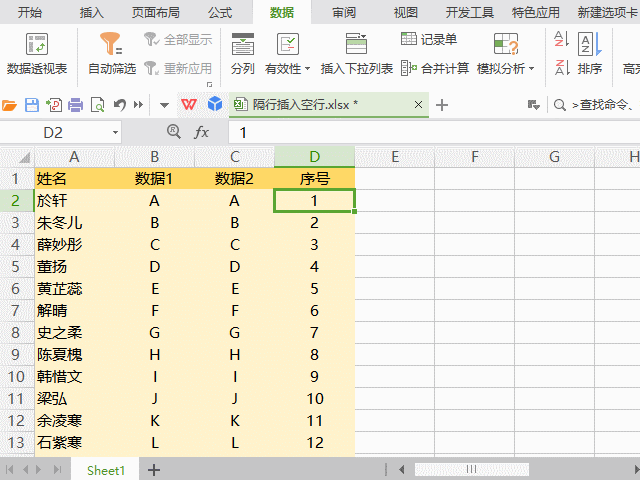
Task: Open the 排序 custom sort dialog
Action: click(x=590, y=54)
